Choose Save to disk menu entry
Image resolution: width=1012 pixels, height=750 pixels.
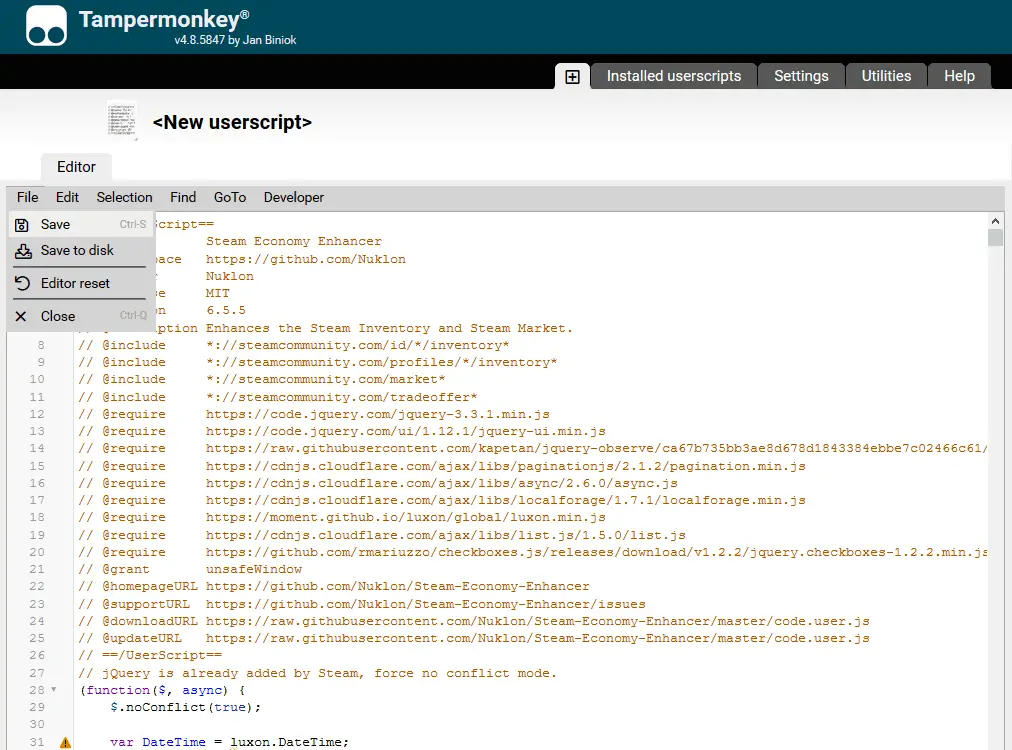click(81, 250)
